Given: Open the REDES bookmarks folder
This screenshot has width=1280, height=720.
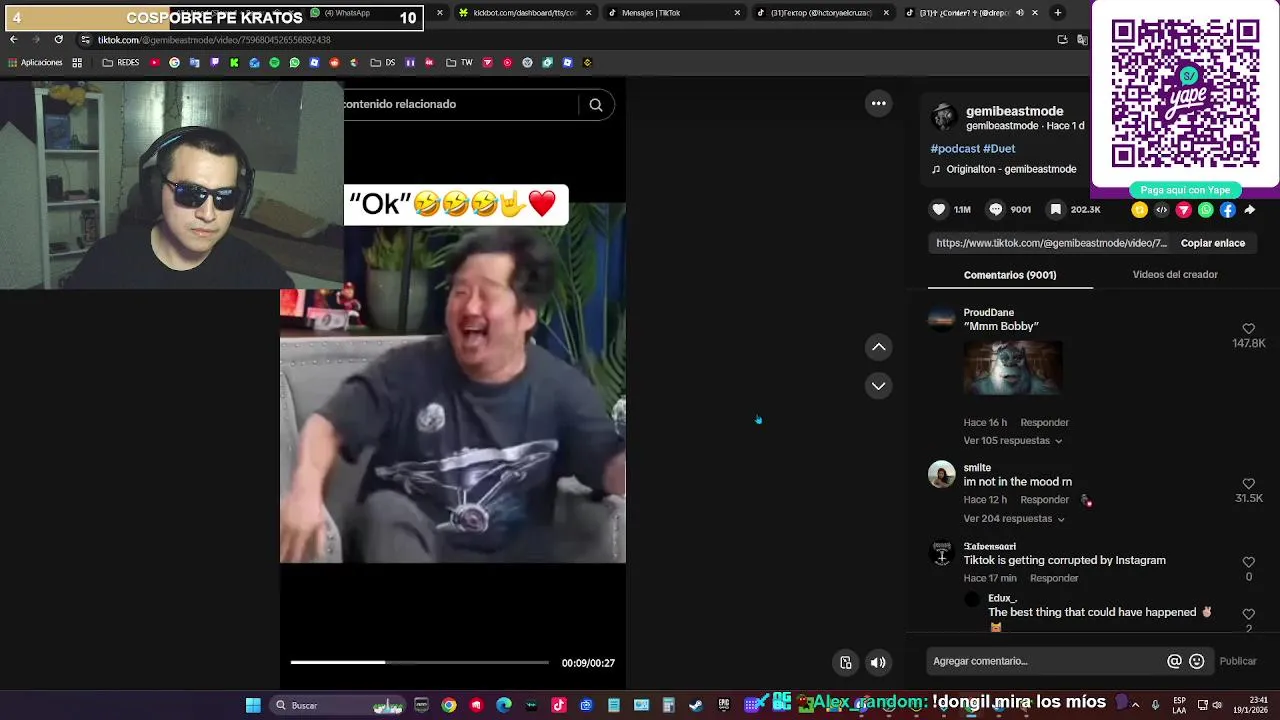Looking at the screenshot, I should 121,62.
